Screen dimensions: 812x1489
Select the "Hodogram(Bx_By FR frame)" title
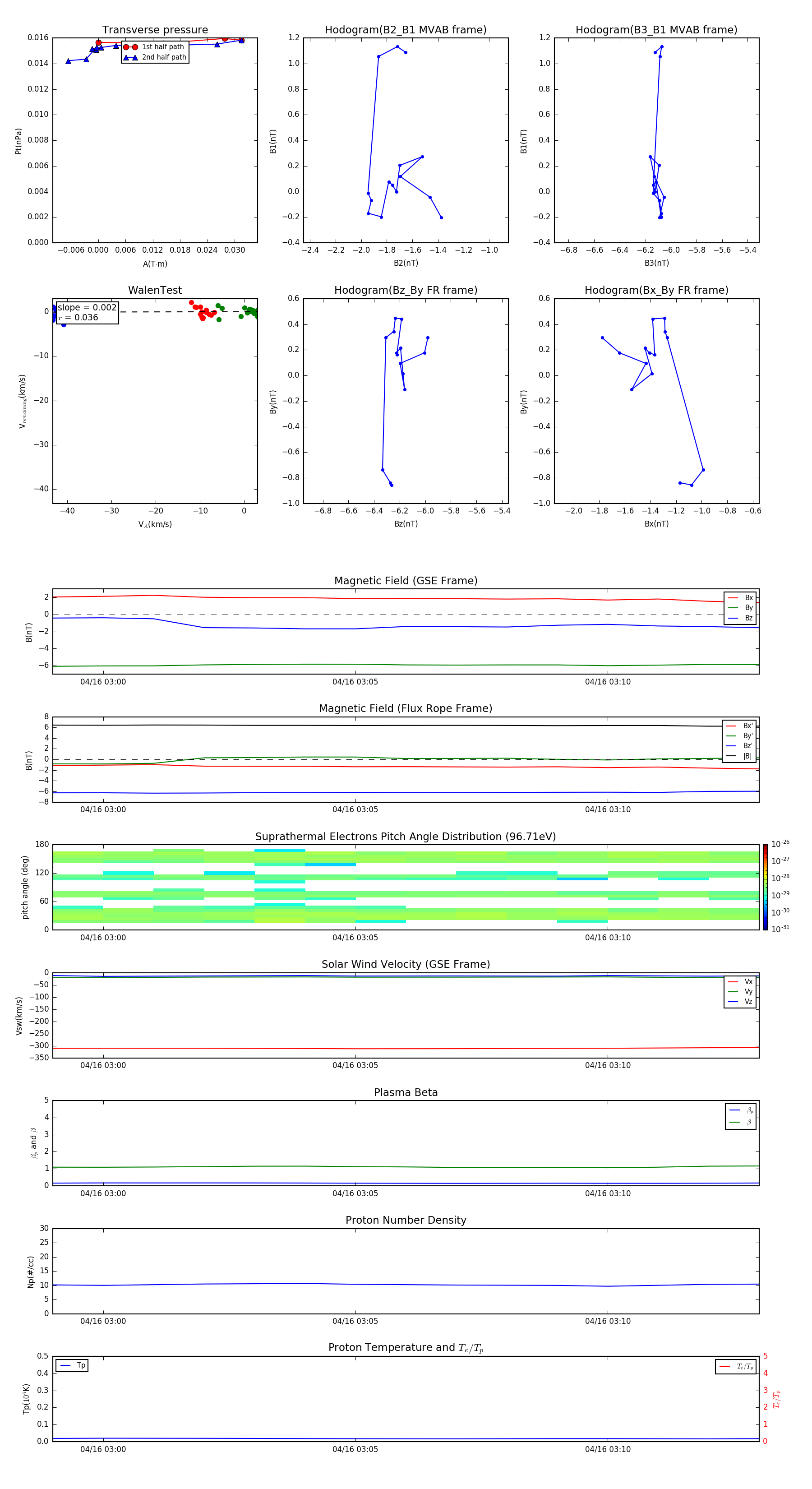[656, 290]
